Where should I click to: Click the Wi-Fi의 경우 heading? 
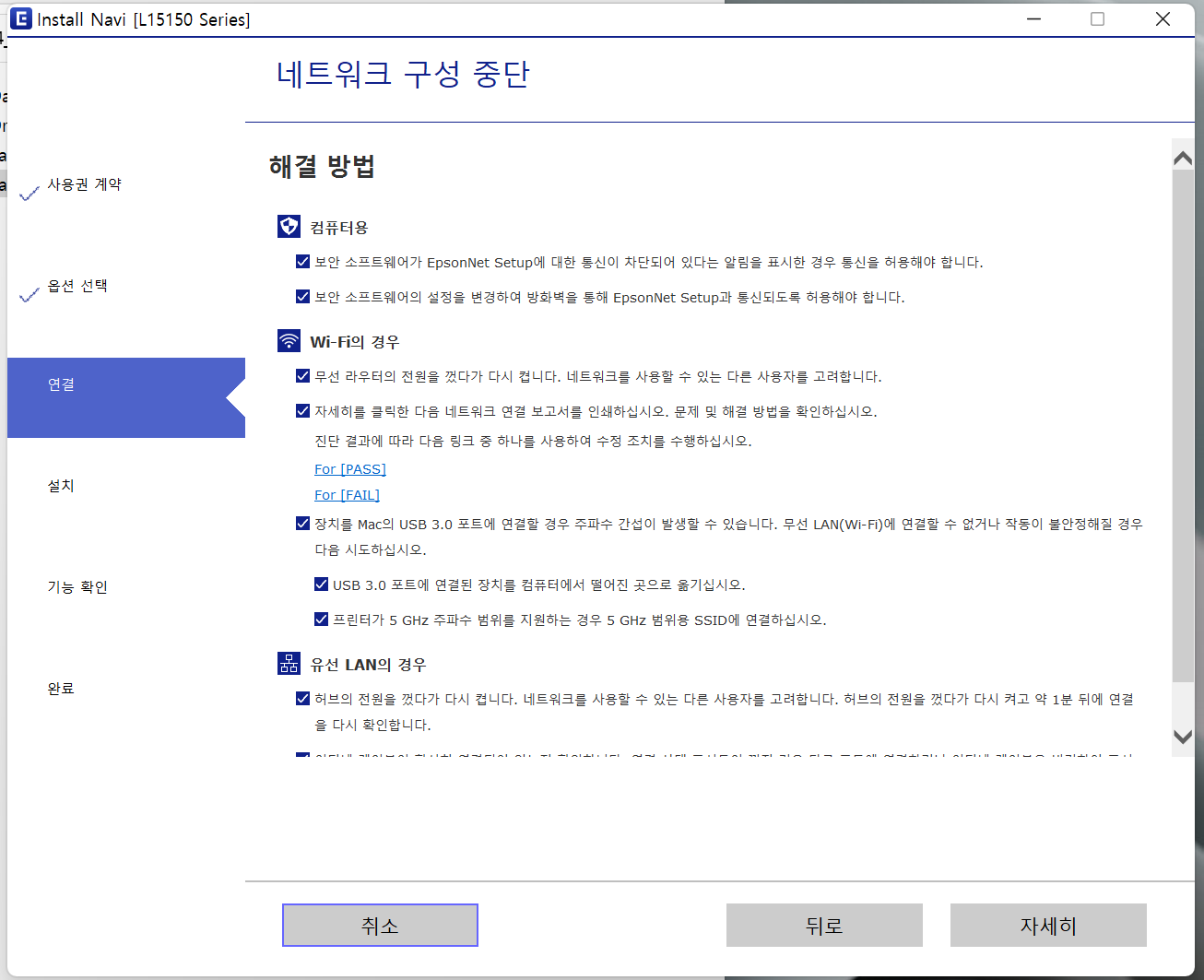coord(355,342)
